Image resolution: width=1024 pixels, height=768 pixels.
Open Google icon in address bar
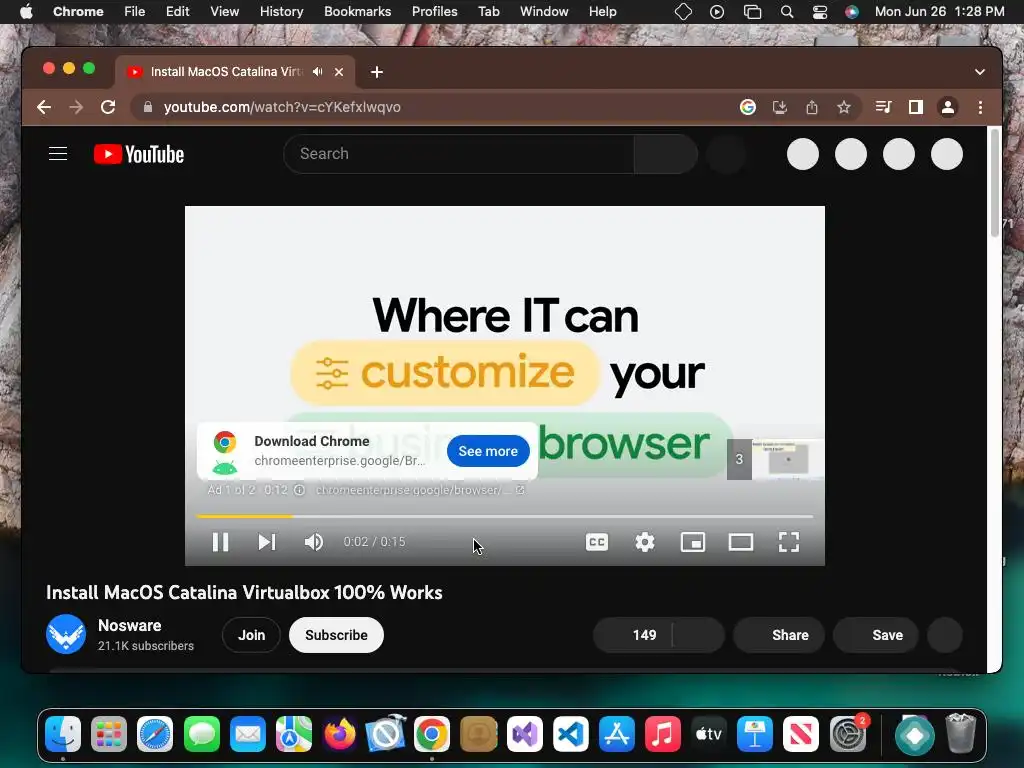(748, 107)
